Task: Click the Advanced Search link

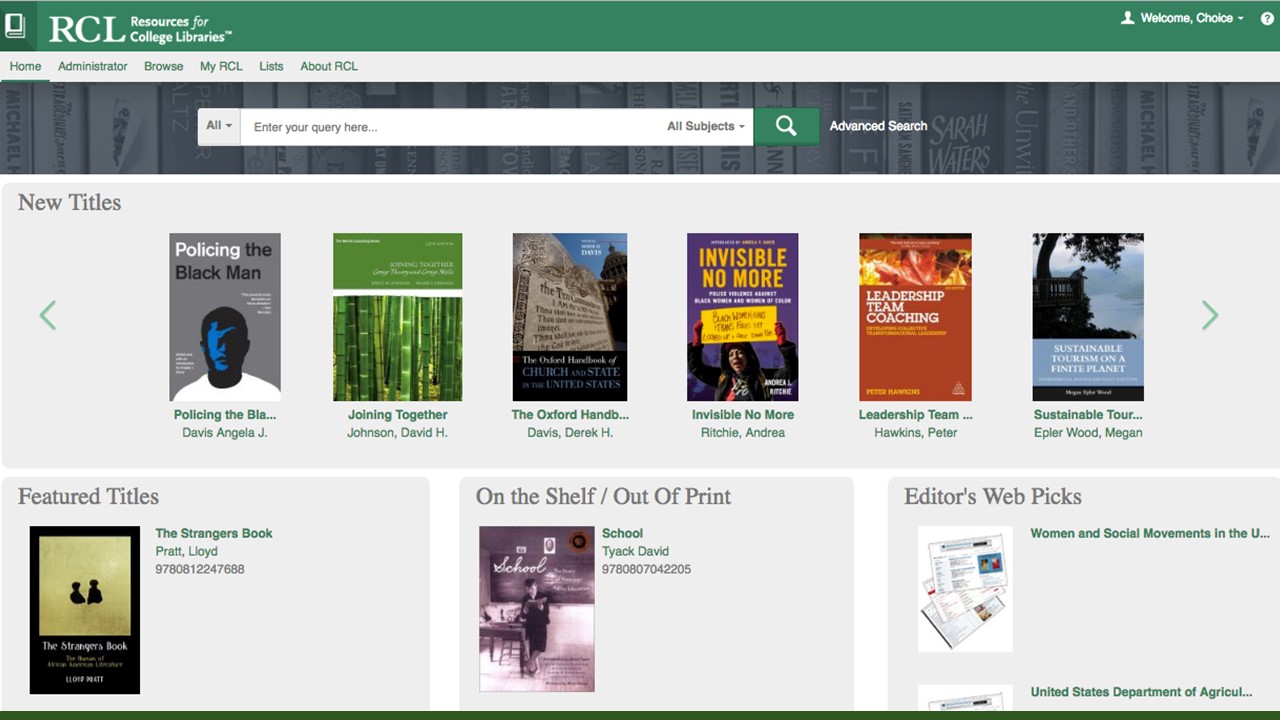Action: click(878, 126)
